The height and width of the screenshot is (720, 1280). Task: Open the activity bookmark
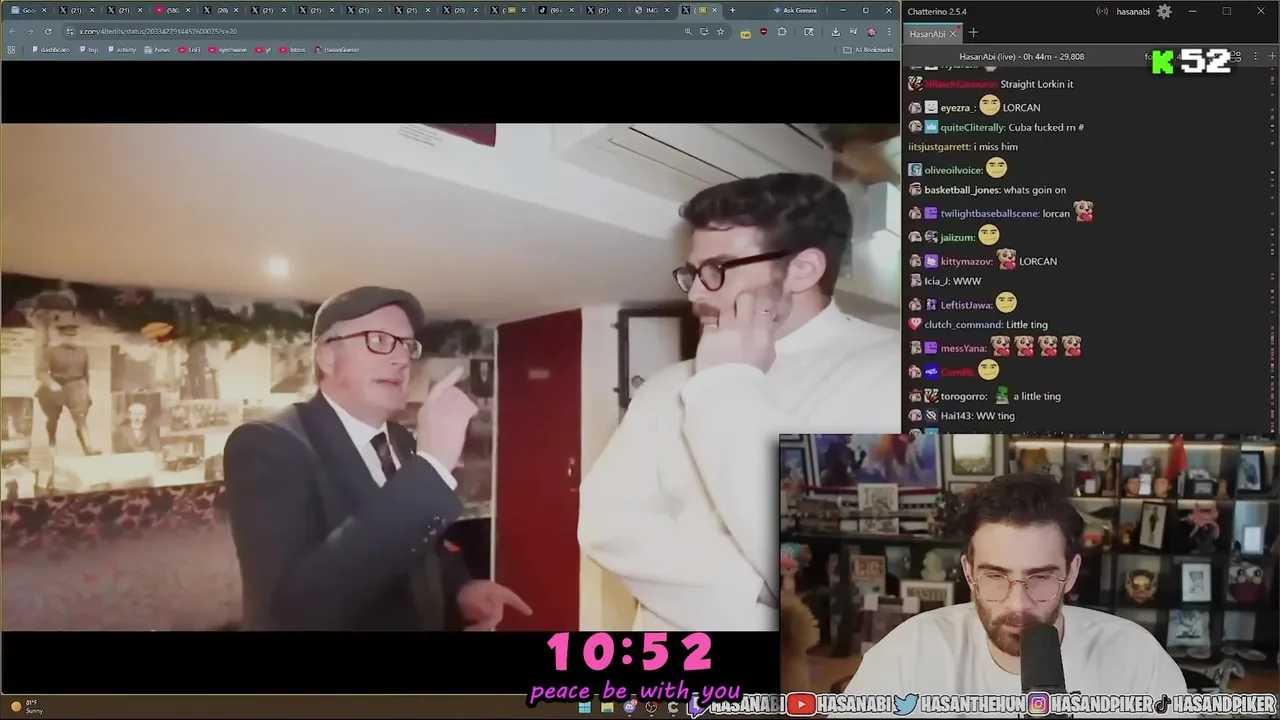point(122,50)
